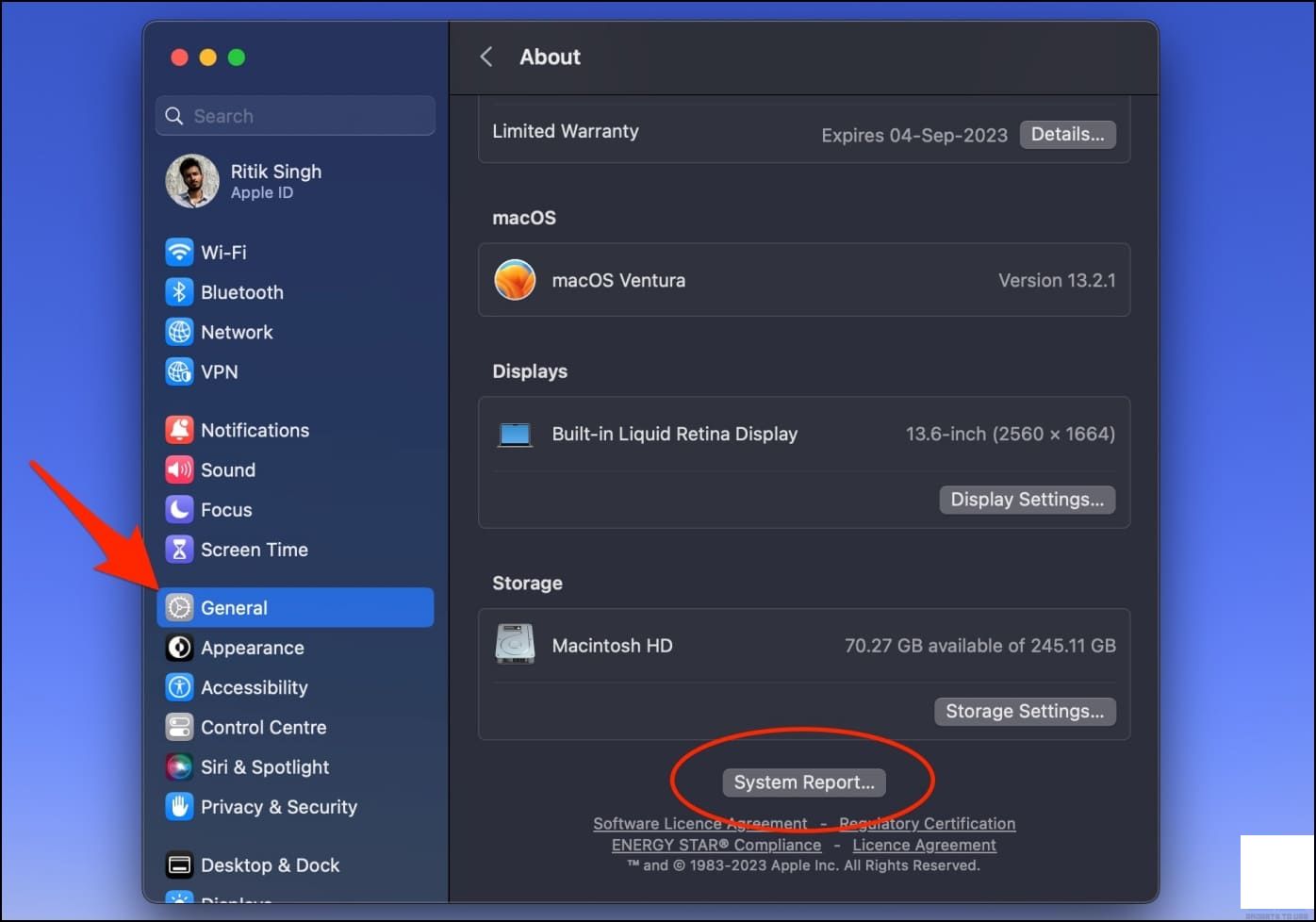The image size is (1316, 922).
Task: Click Built-in Liquid Retina Display text
Action: pos(675,434)
